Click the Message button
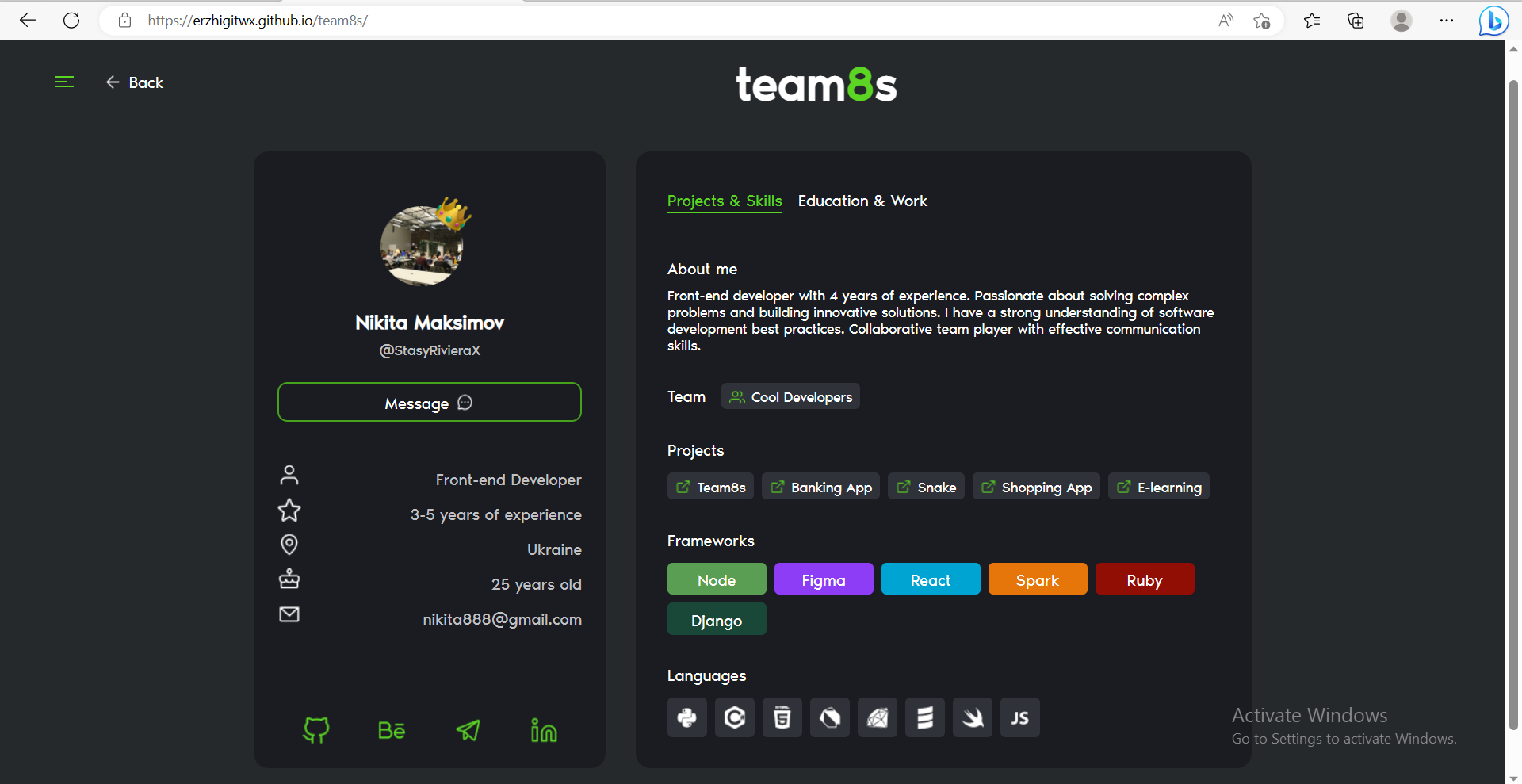Viewport: 1522px width, 784px height. click(430, 403)
